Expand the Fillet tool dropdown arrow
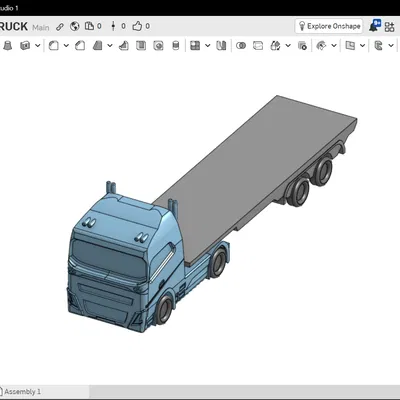This screenshot has width=400, height=400. tap(66, 45)
